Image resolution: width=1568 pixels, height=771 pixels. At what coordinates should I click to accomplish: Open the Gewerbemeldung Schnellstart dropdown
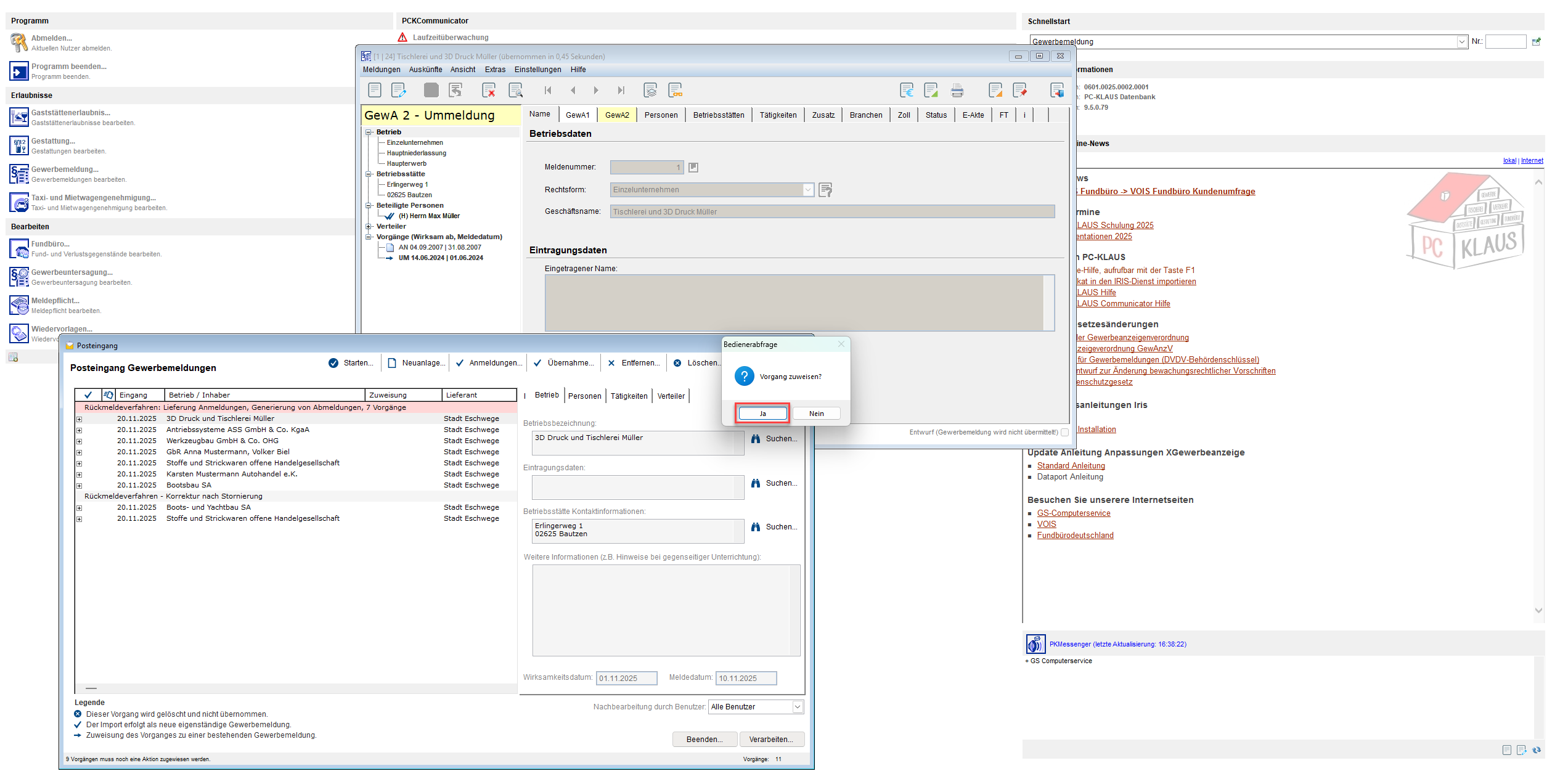1249,42
